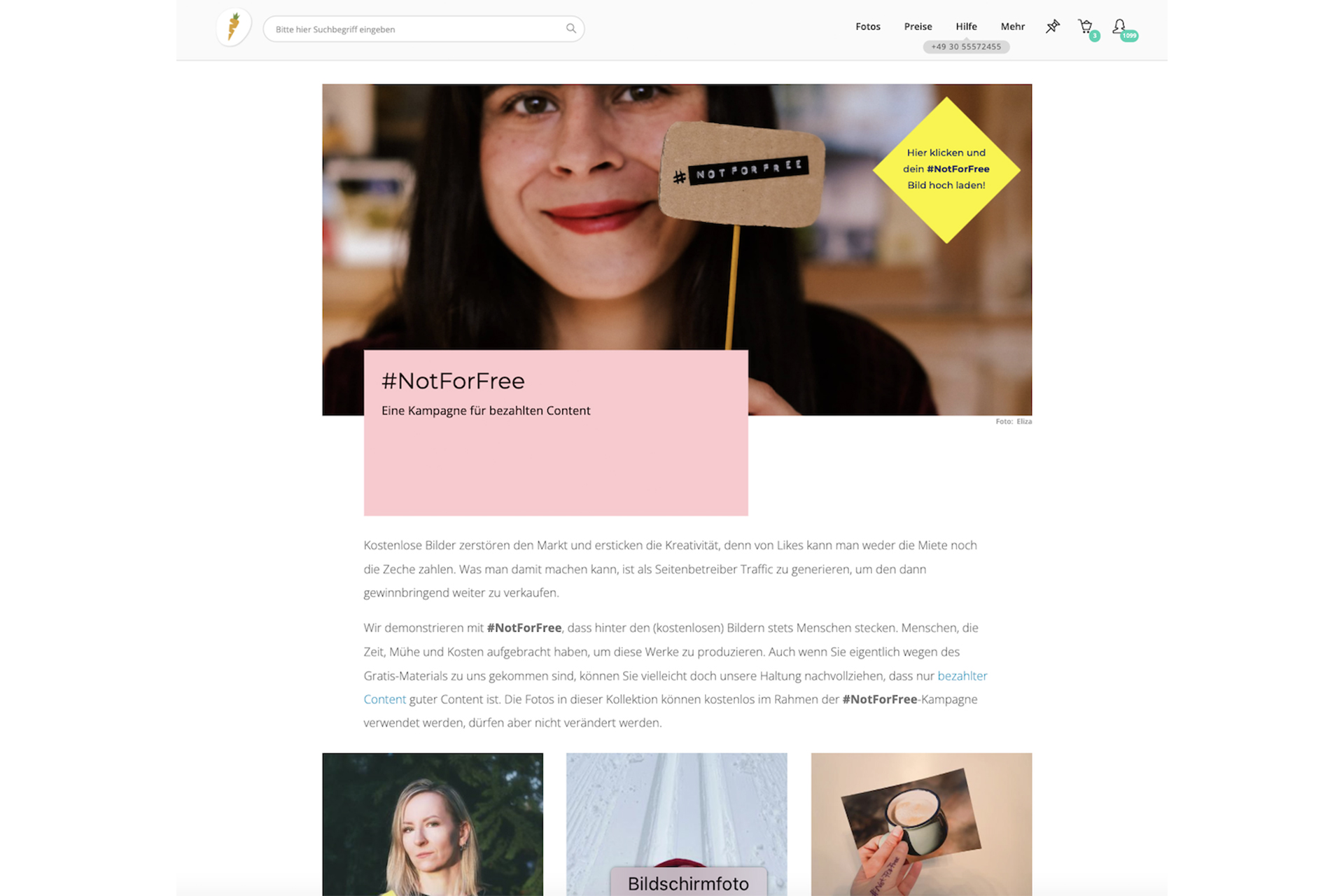Viewport: 1344px width, 896px height.
Task: Open the snowy ski track thumbnail
Action: tap(676, 824)
